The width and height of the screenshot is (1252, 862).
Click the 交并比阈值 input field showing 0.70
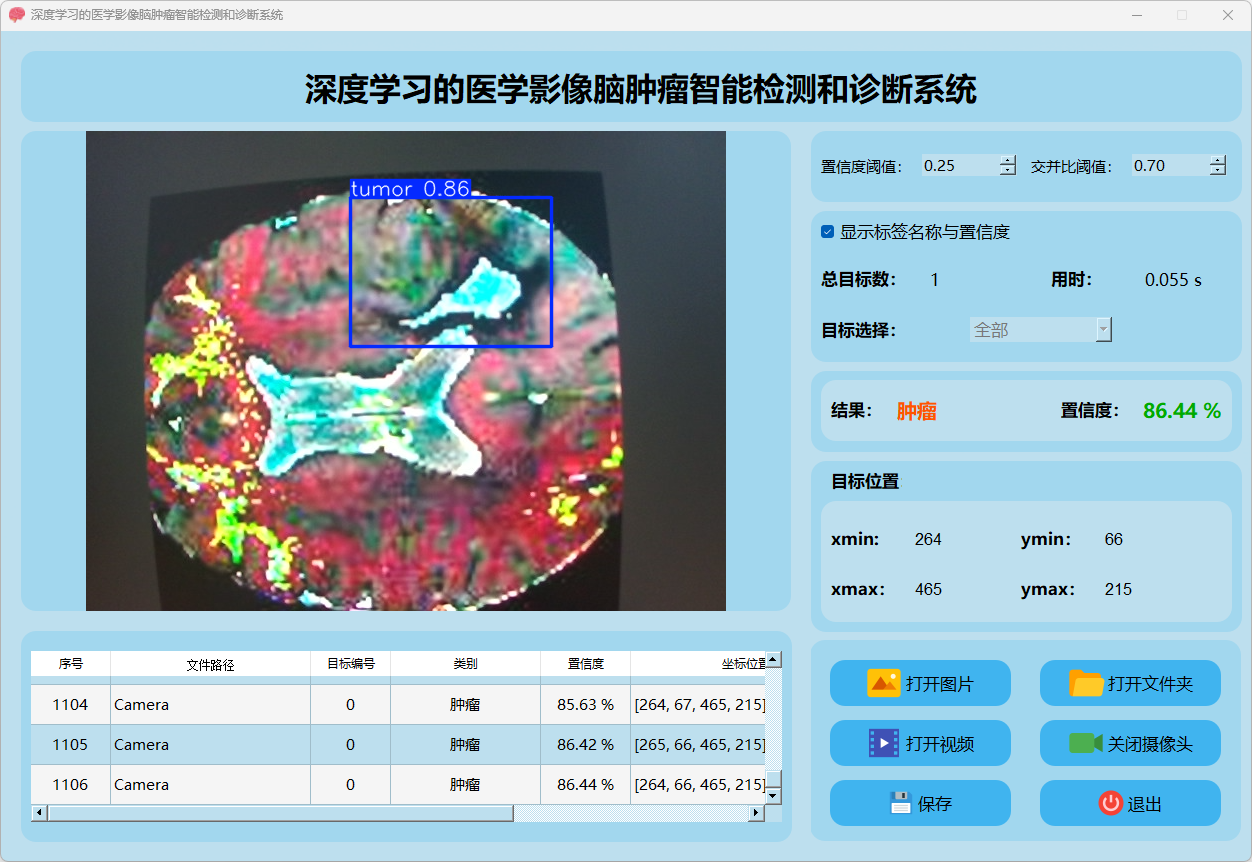pos(1168,166)
